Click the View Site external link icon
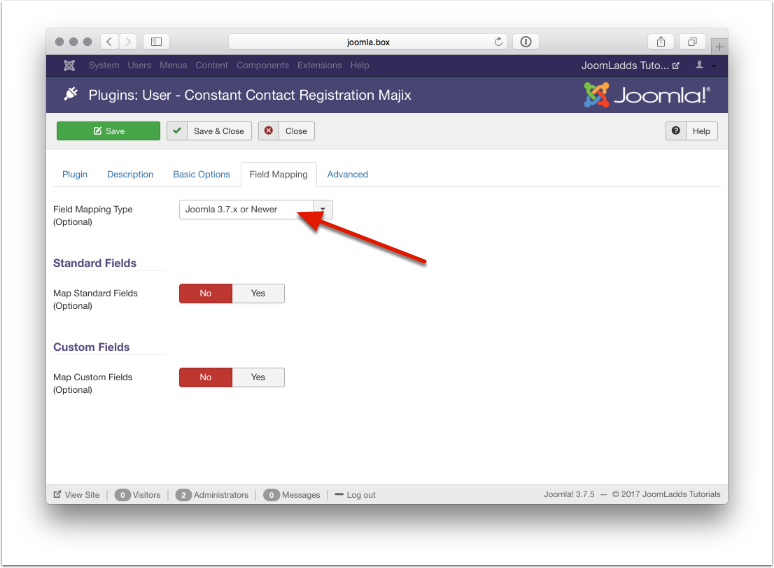Image resolution: width=774 pixels, height=568 pixels. [57, 494]
